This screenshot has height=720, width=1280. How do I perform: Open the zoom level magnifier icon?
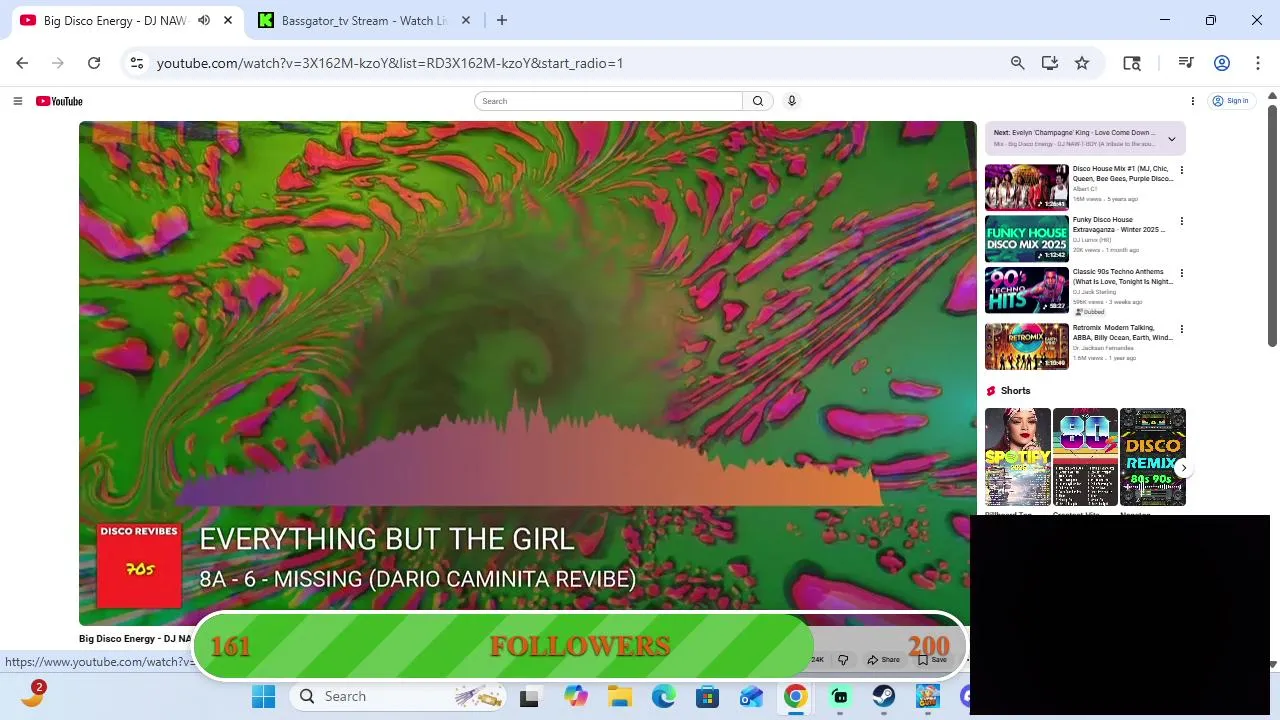(x=1017, y=63)
